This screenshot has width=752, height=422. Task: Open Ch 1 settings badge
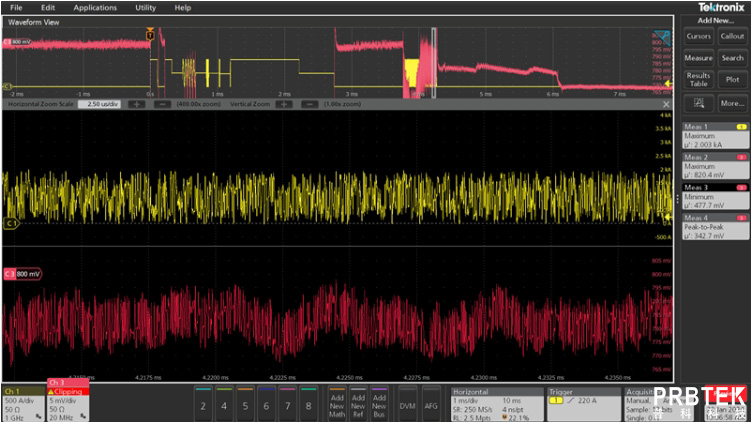click(x=22, y=402)
